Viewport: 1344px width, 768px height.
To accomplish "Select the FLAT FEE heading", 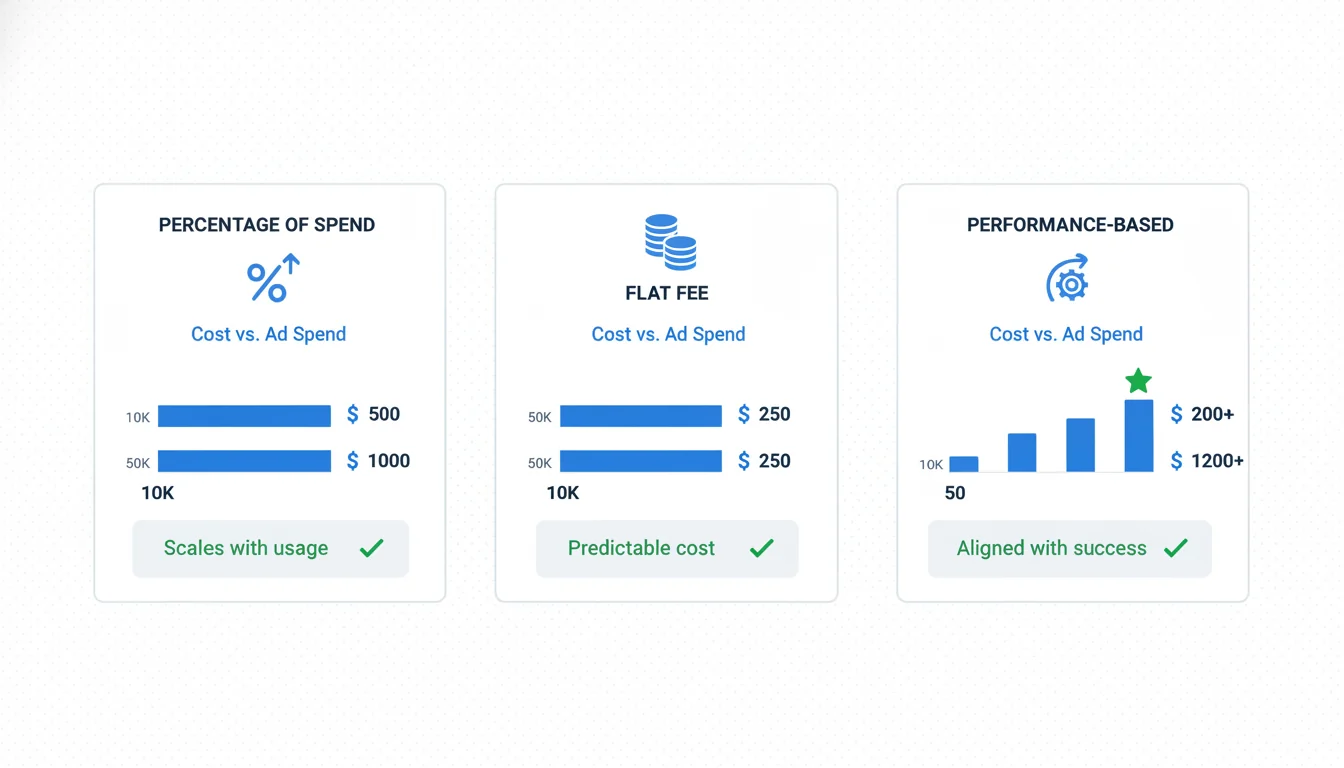I will coord(667,294).
